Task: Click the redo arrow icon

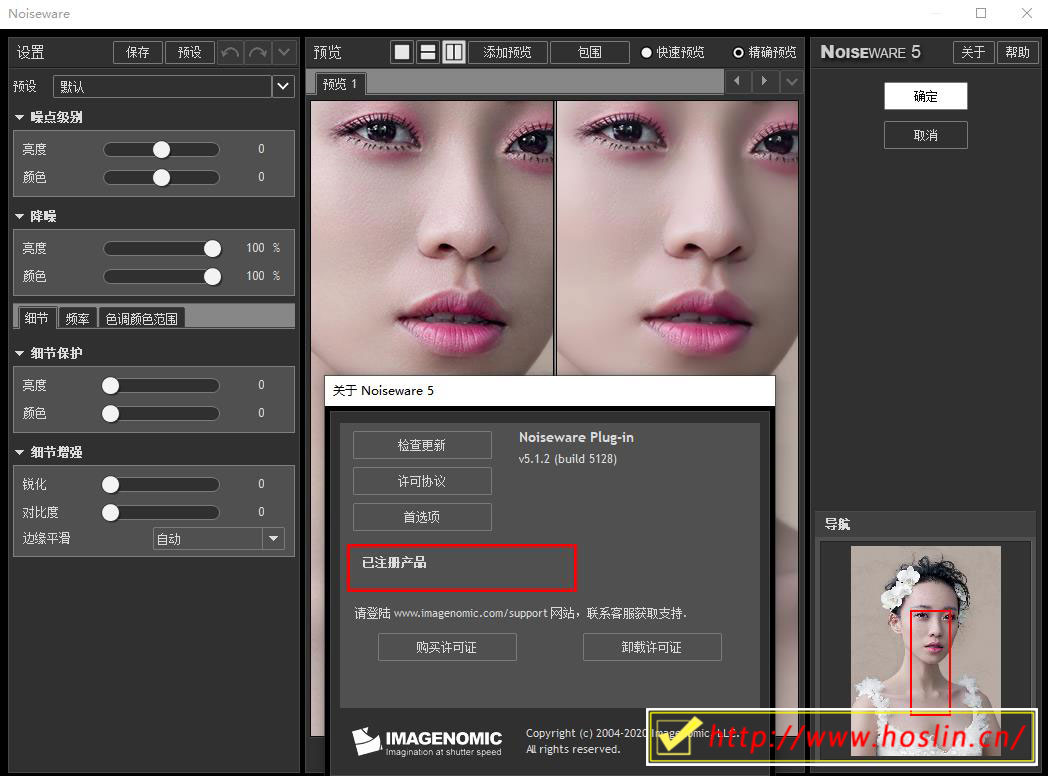Action: (x=258, y=52)
